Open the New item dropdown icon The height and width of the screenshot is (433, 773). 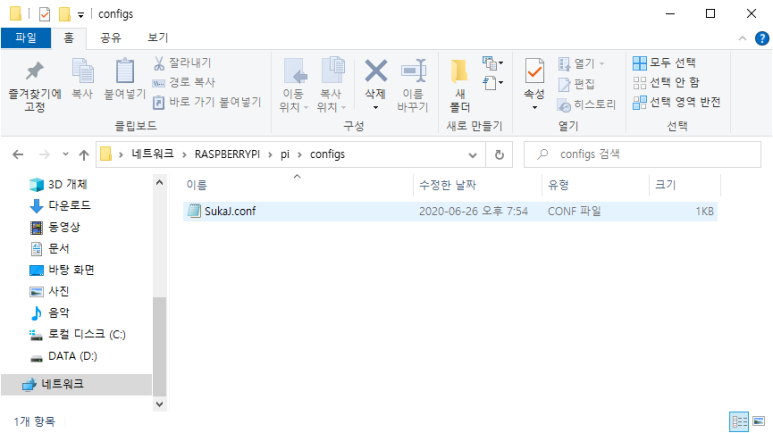pyautogui.click(x=492, y=63)
